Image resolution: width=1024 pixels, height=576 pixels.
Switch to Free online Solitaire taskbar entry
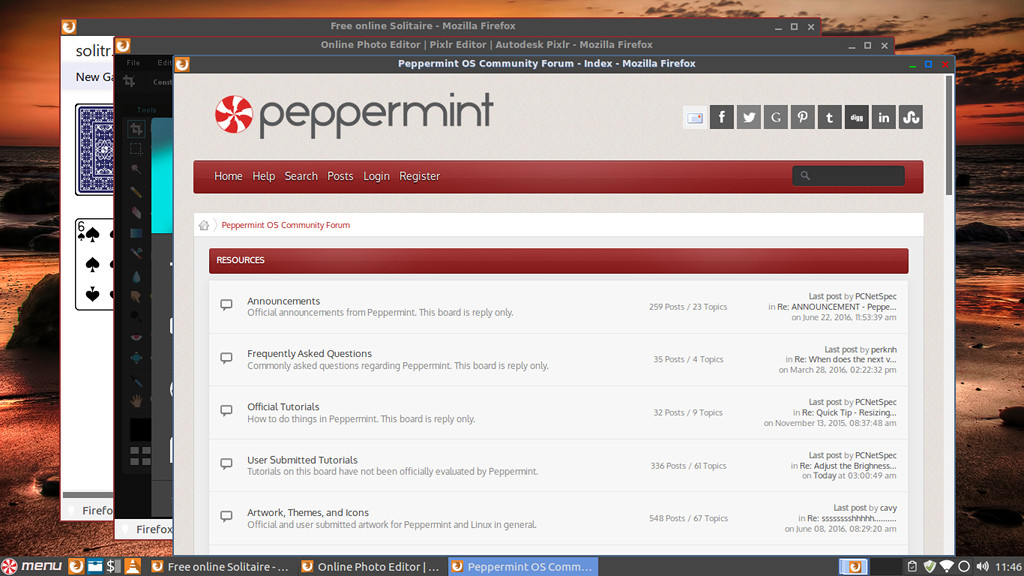[220, 566]
